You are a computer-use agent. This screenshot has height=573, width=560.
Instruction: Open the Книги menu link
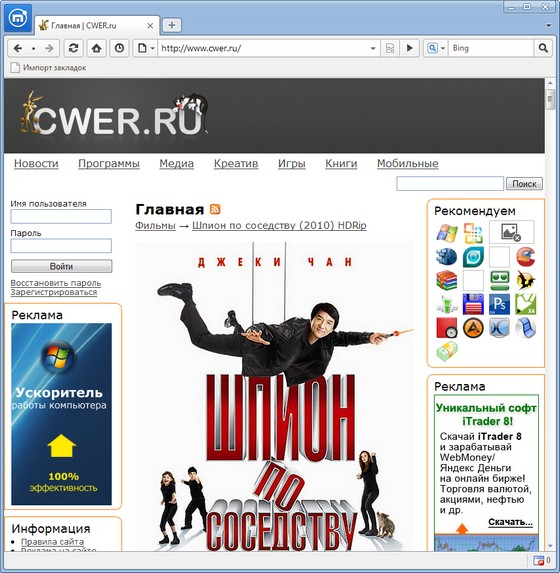pyautogui.click(x=341, y=164)
